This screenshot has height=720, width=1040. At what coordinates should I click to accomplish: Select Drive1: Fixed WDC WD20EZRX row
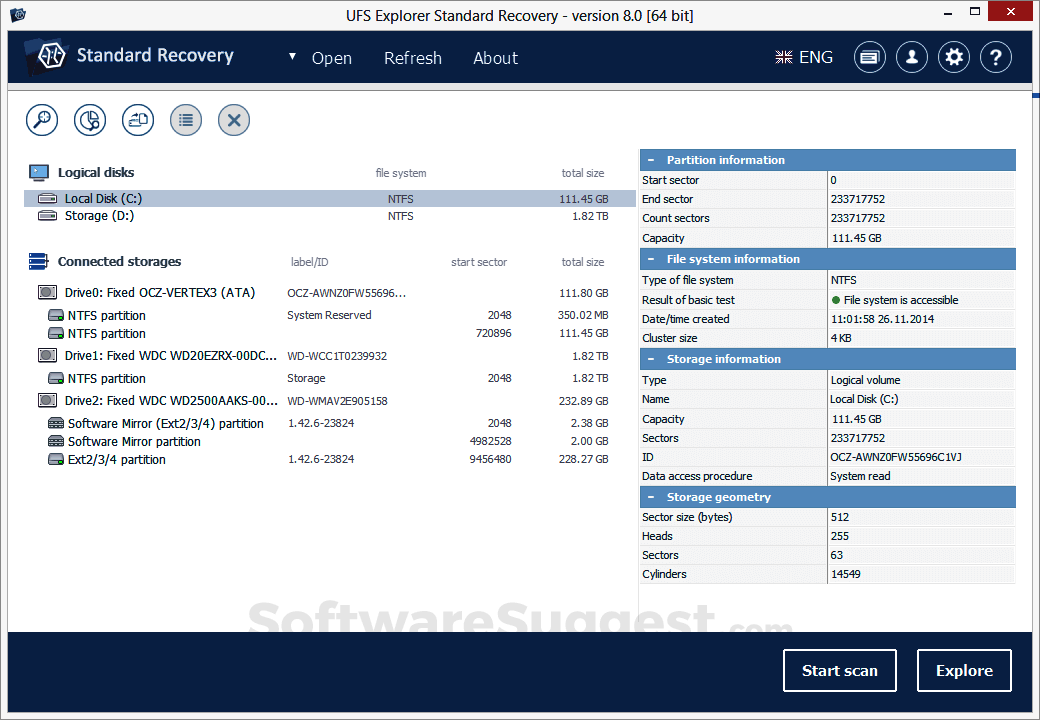[330, 355]
